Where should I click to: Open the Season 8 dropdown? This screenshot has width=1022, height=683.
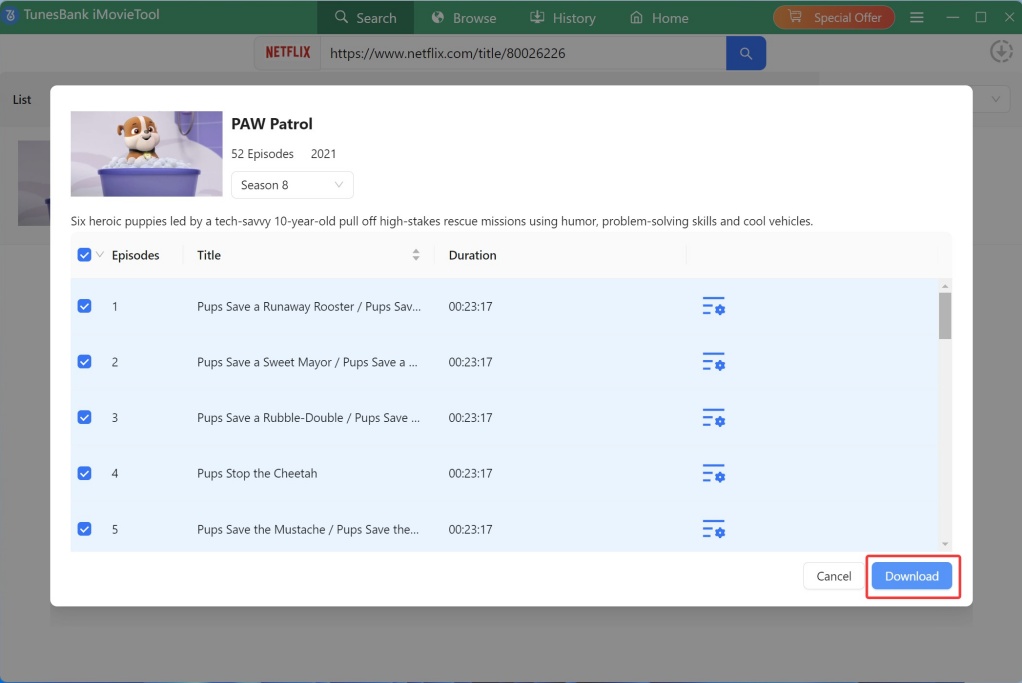290,184
